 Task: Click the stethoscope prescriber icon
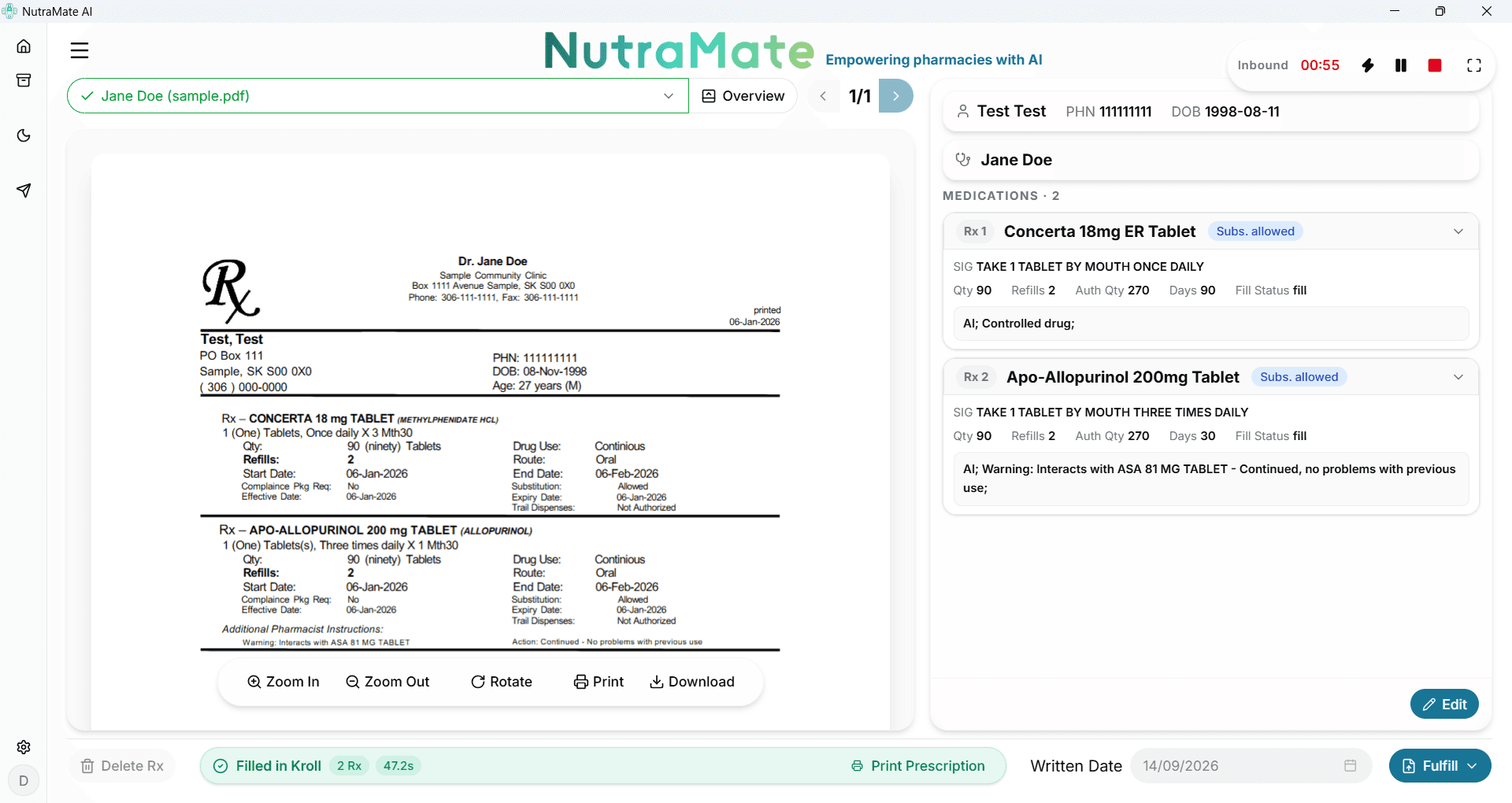963,160
